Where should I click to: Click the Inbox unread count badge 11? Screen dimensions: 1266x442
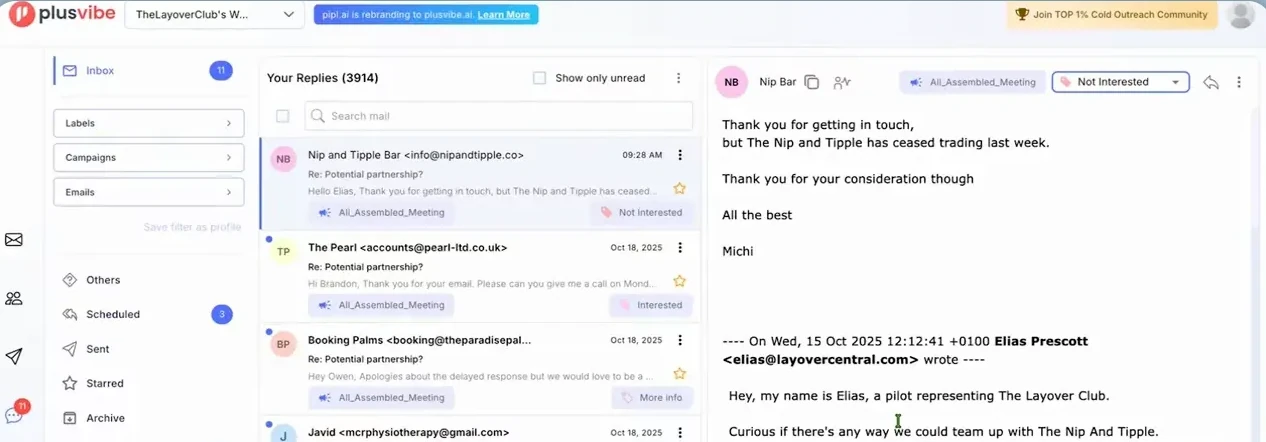pyautogui.click(x=221, y=71)
